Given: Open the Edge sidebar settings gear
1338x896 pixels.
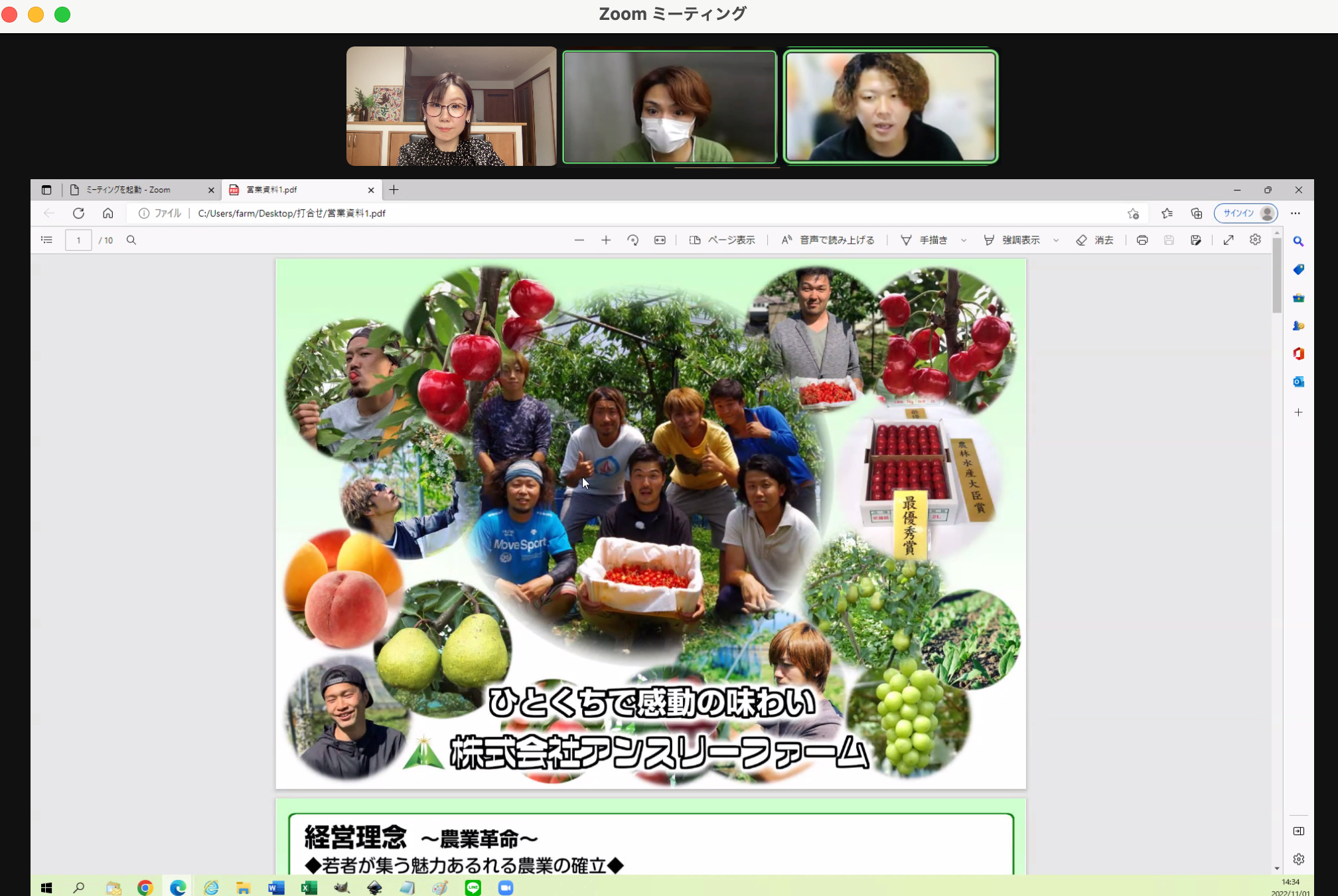Looking at the screenshot, I should pos(1299,859).
